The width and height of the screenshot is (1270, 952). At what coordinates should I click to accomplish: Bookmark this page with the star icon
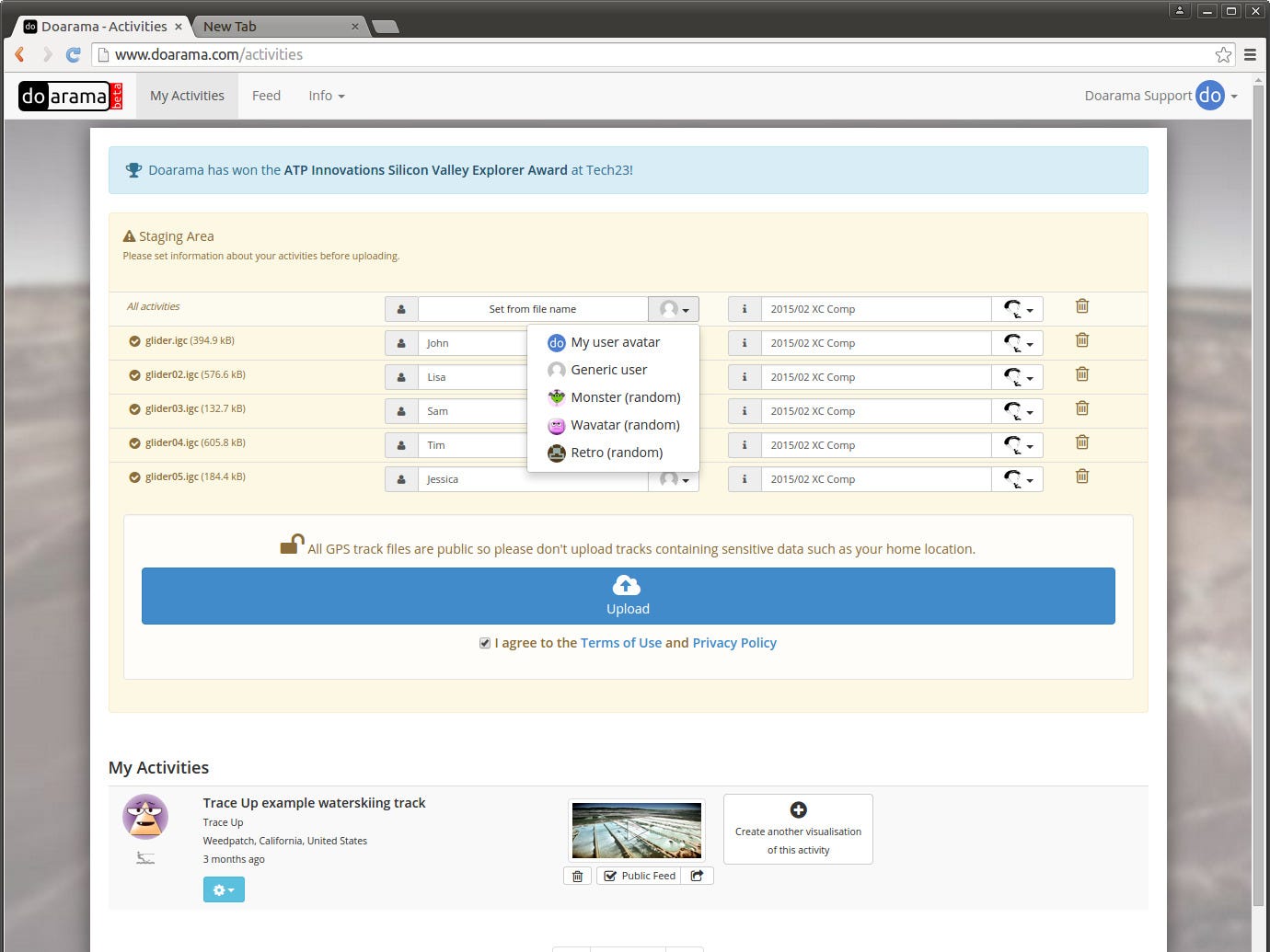[1223, 54]
